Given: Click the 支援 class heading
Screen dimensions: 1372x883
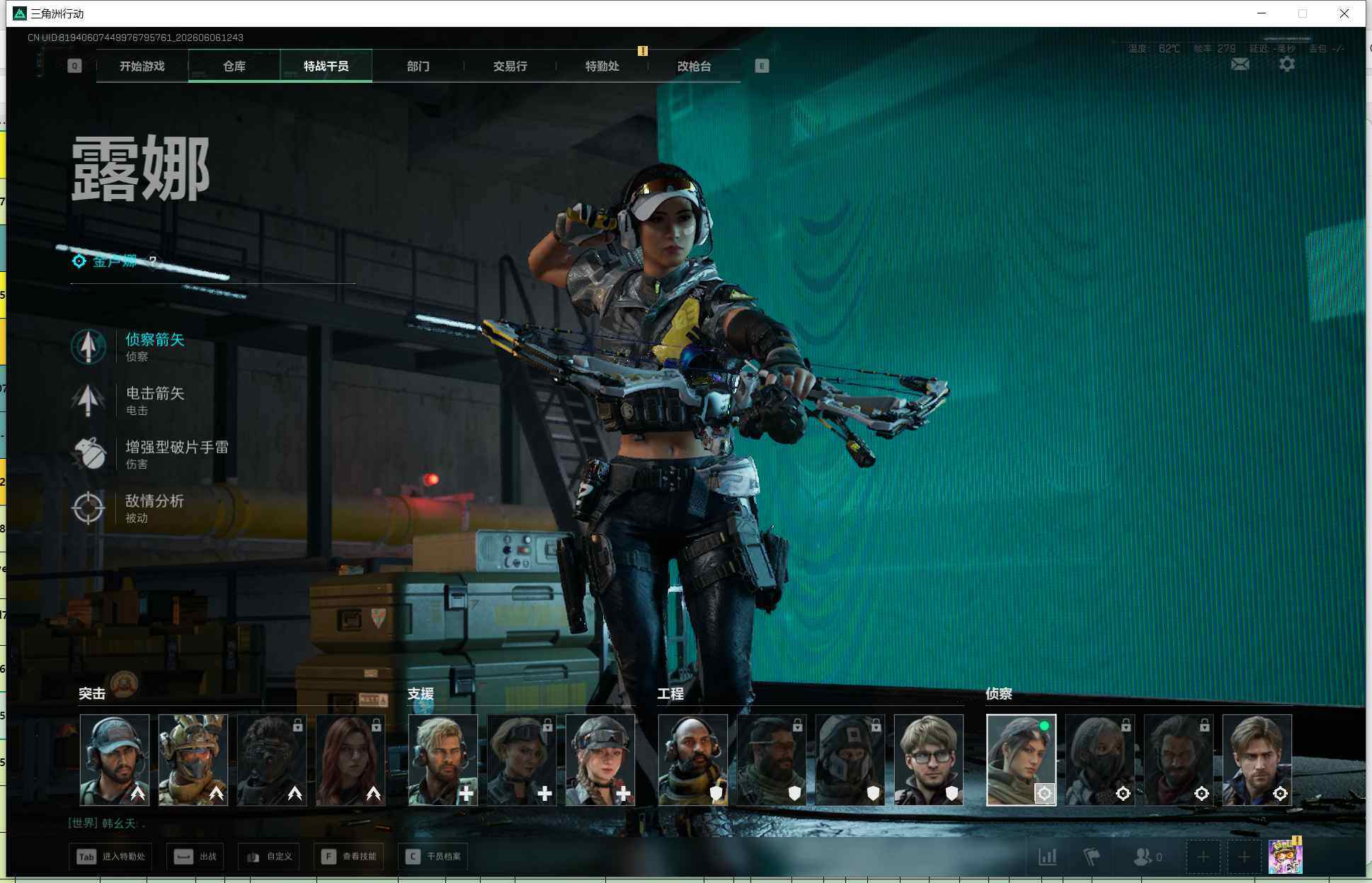Looking at the screenshot, I should coord(421,694).
